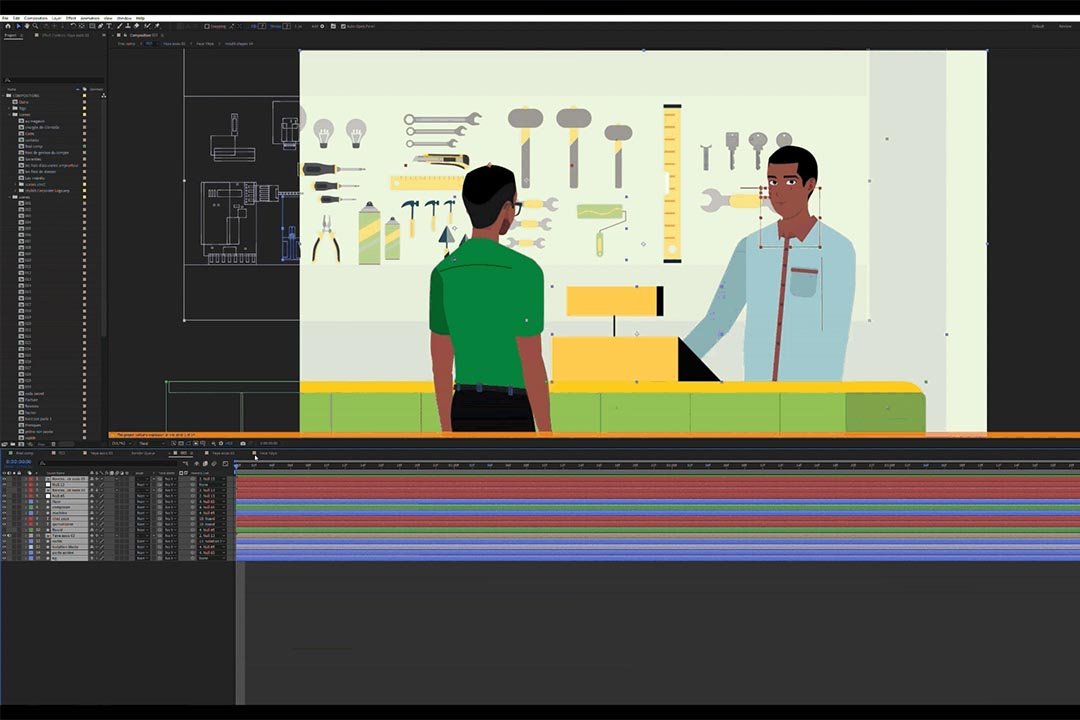Select the Hand tool

pos(27,26)
